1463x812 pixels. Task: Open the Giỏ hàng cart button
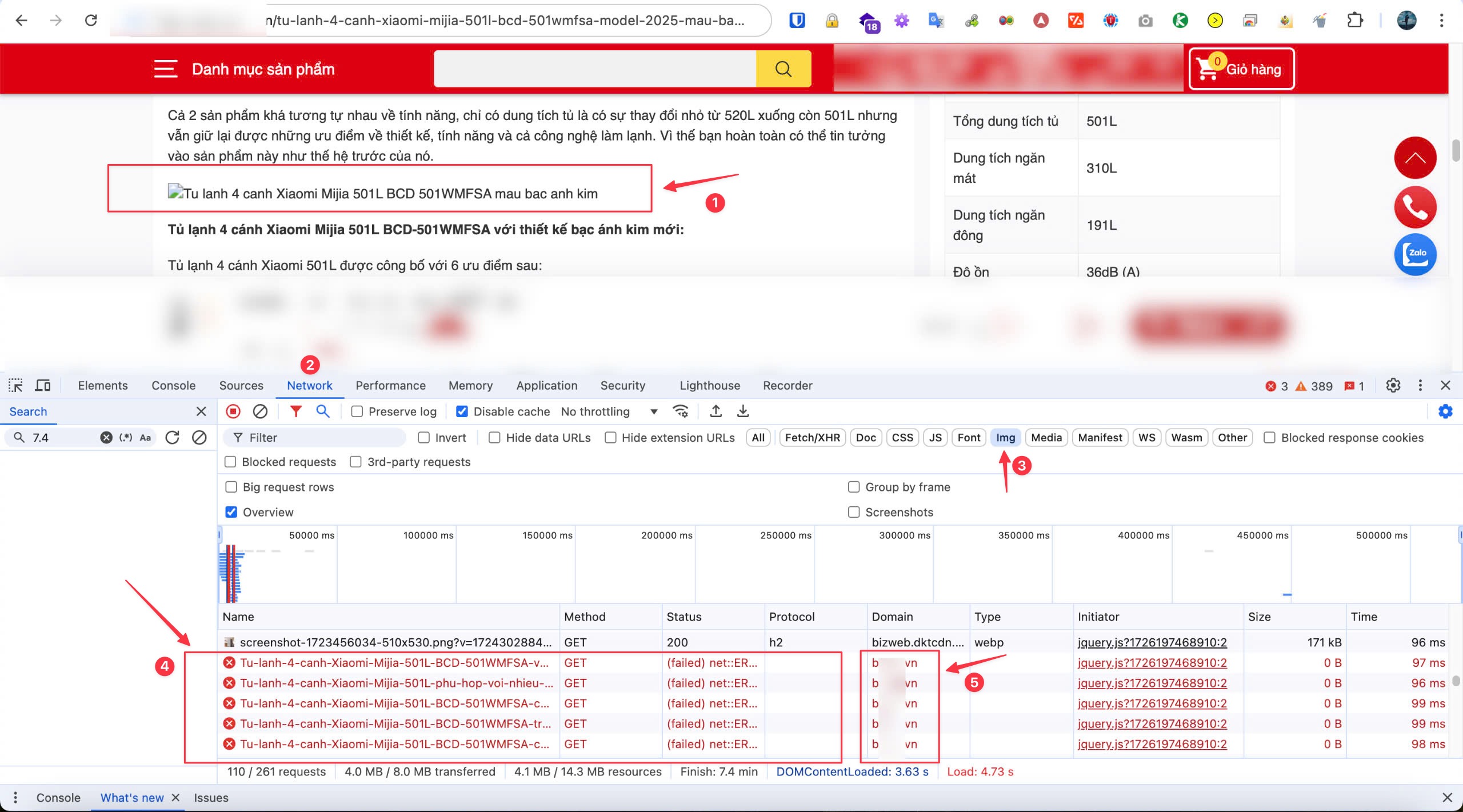(x=1241, y=69)
